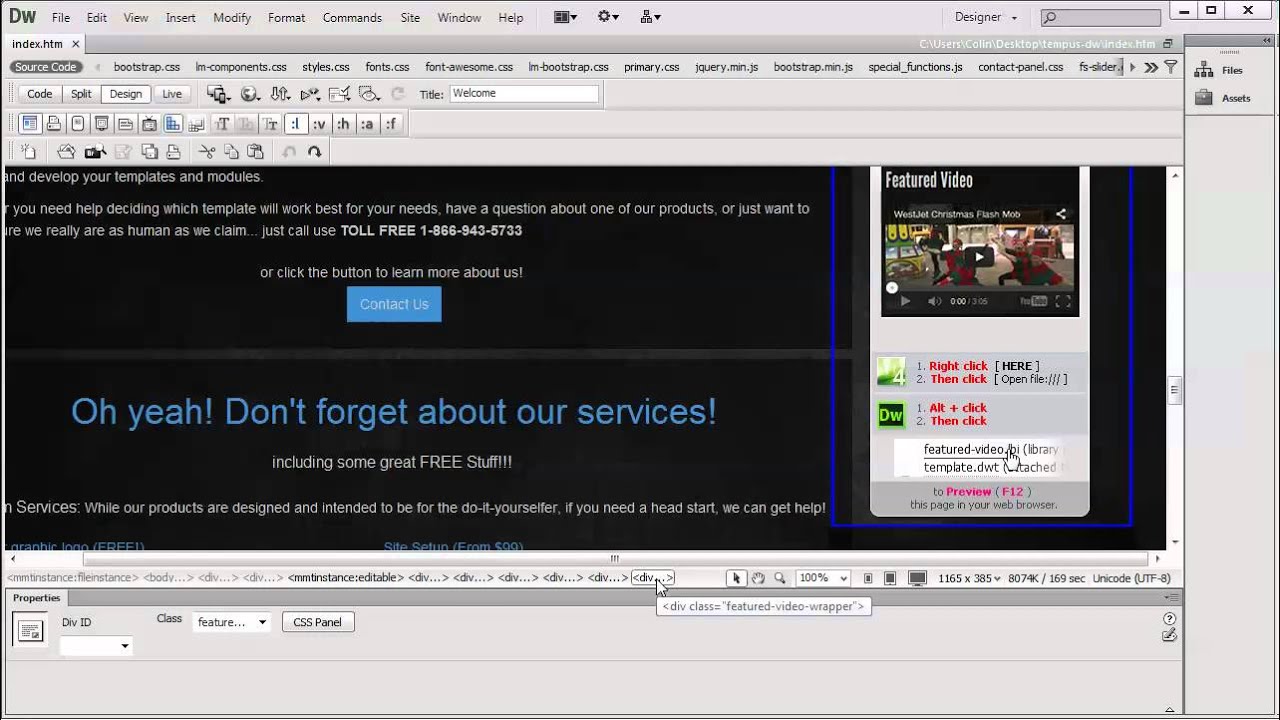Open the Files panel
This screenshot has height=720, width=1280.
(1221, 70)
